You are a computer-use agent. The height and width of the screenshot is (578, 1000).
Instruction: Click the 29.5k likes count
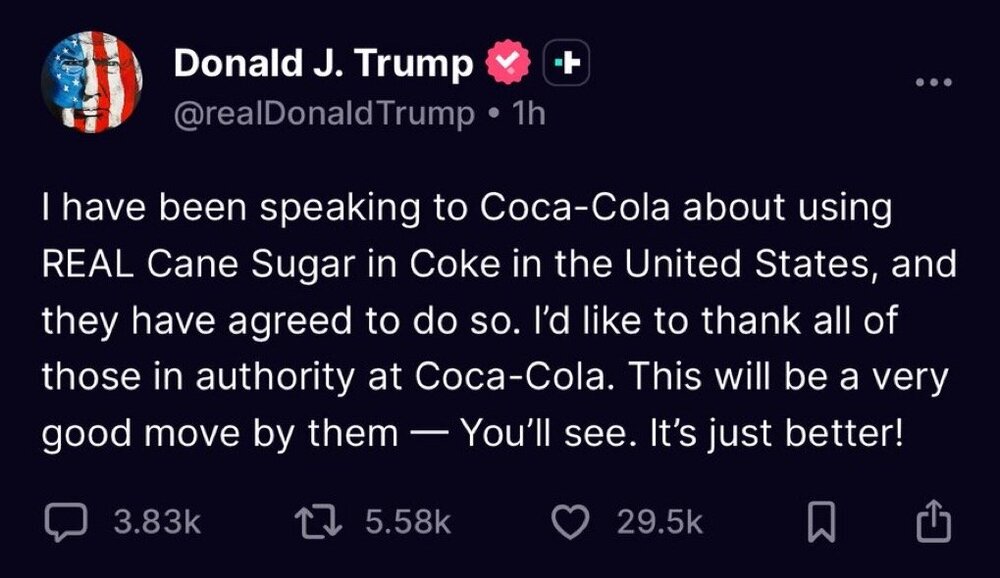[x=660, y=521]
